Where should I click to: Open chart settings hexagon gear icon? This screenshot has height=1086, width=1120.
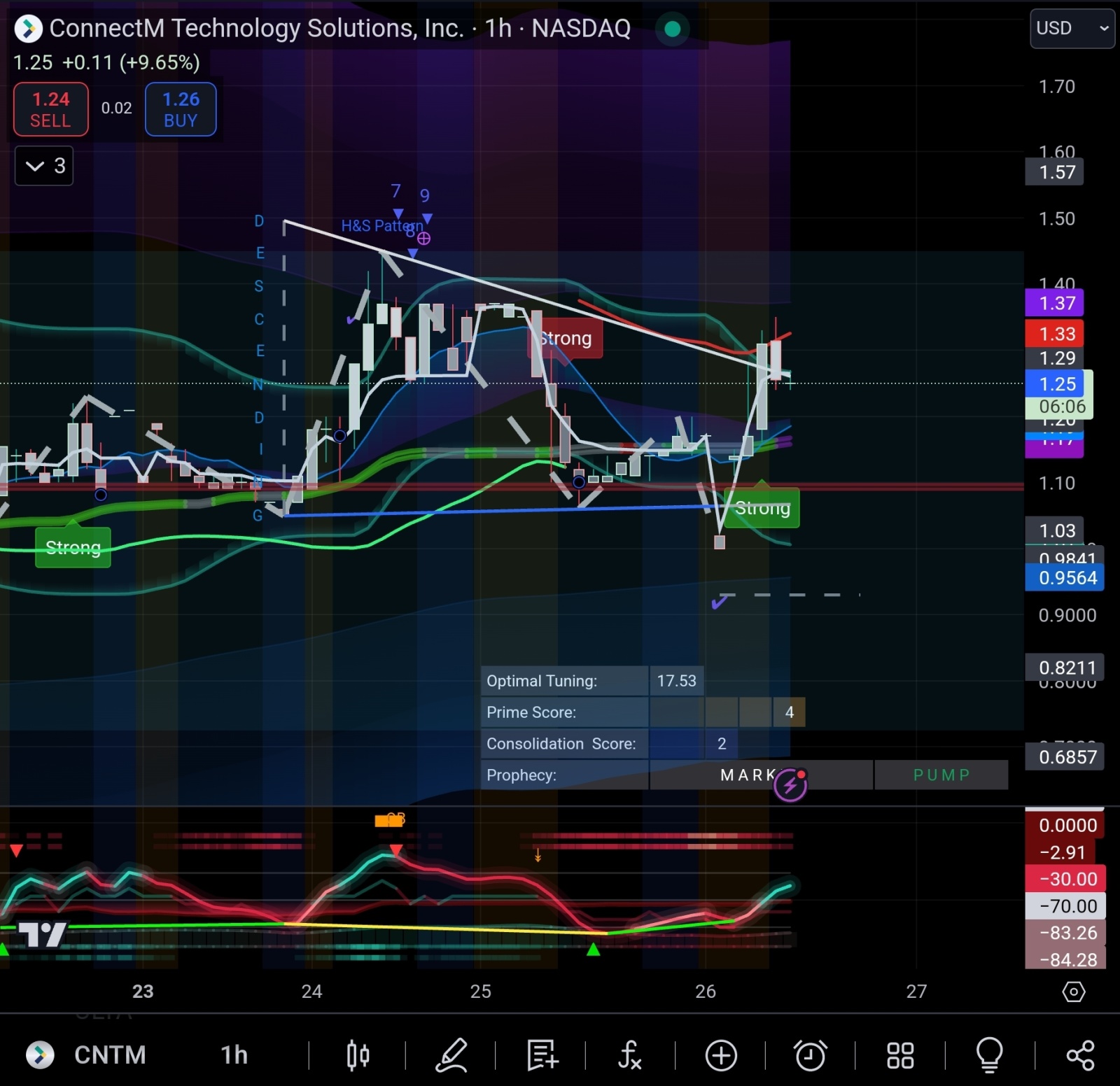[x=1074, y=992]
